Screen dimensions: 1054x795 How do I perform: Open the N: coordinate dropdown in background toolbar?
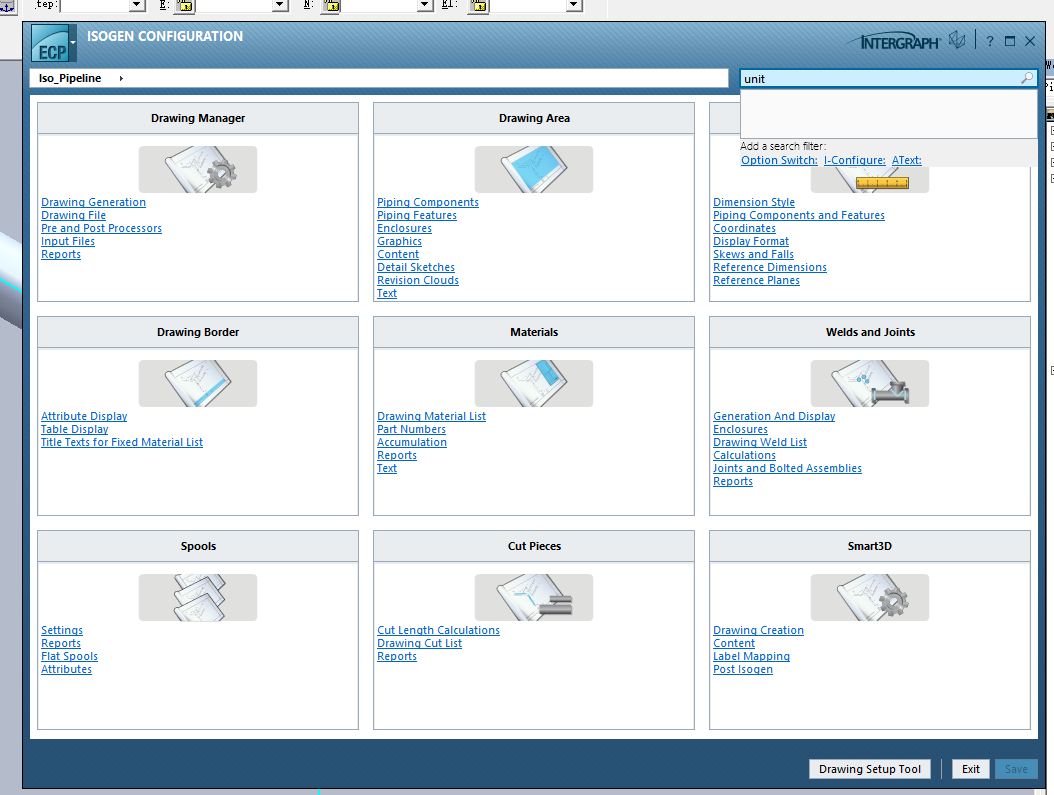(x=425, y=5)
